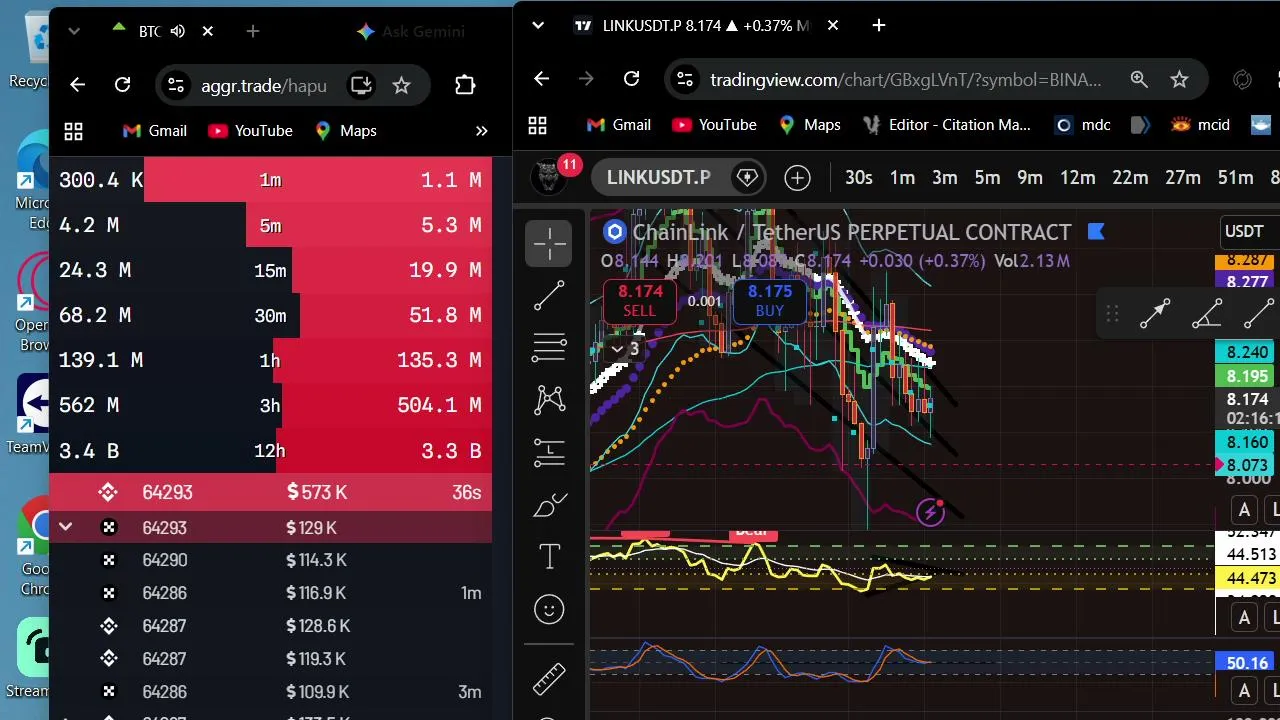Image resolution: width=1280 pixels, height=720 pixels.
Task: Zoom icon in TradingView address bar
Action: (x=1139, y=79)
